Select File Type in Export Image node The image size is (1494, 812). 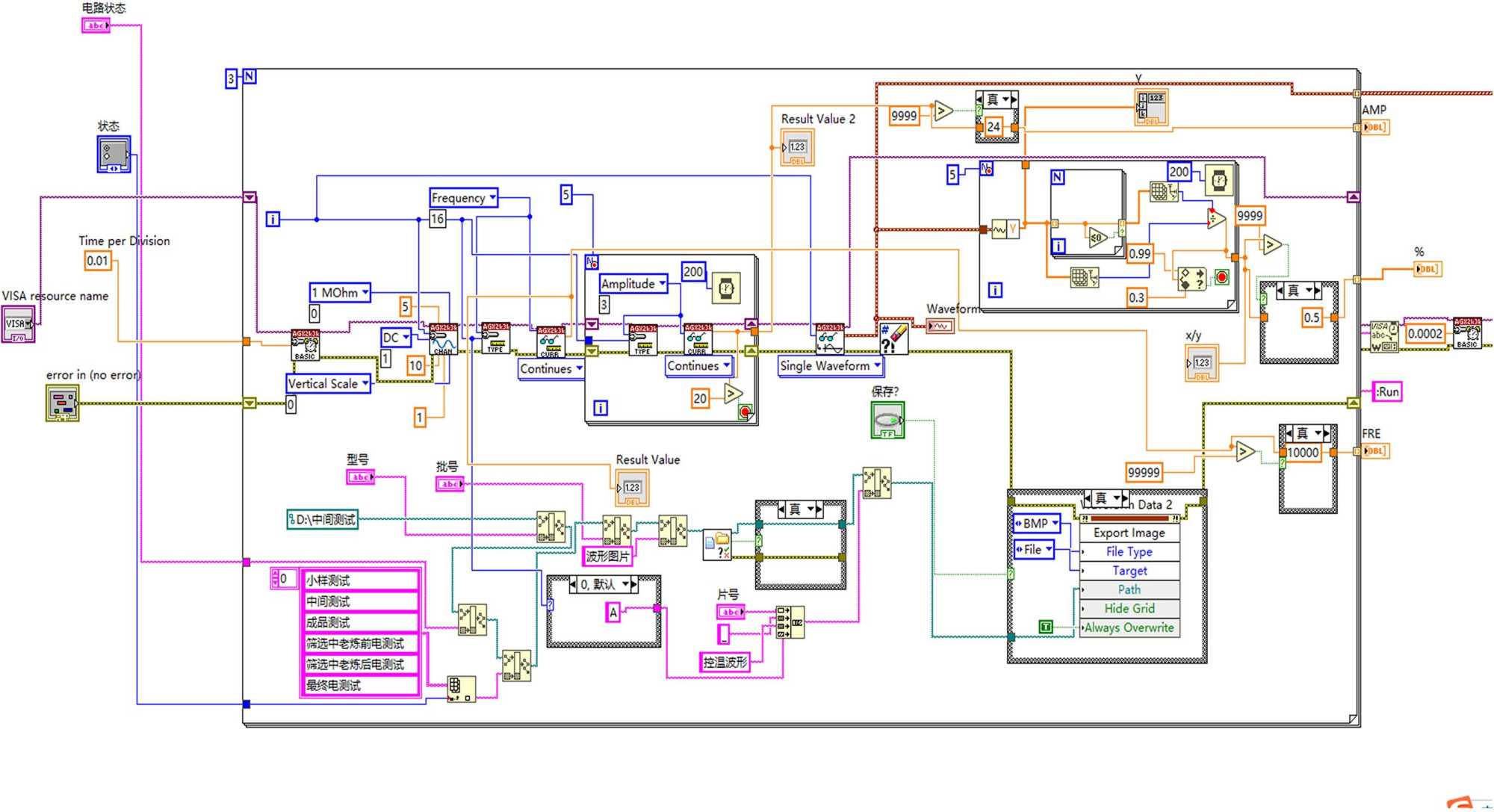coord(1129,552)
